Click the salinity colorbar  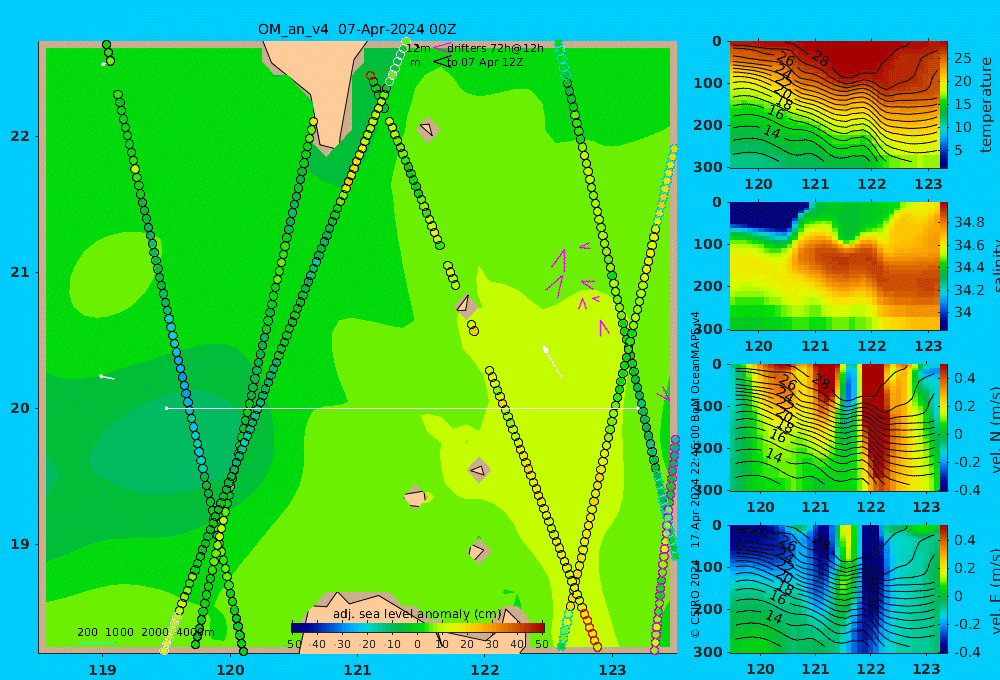coord(944,266)
